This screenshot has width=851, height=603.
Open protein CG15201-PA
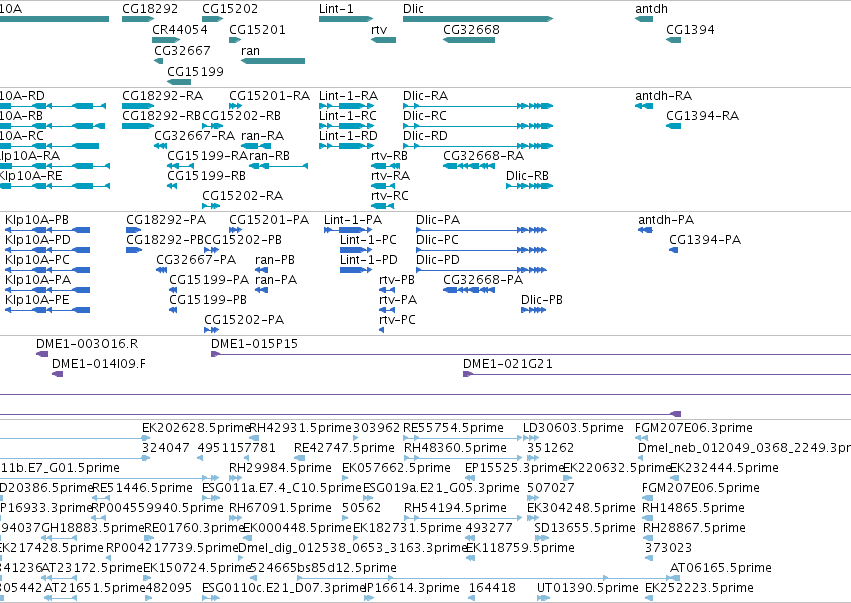269,220
